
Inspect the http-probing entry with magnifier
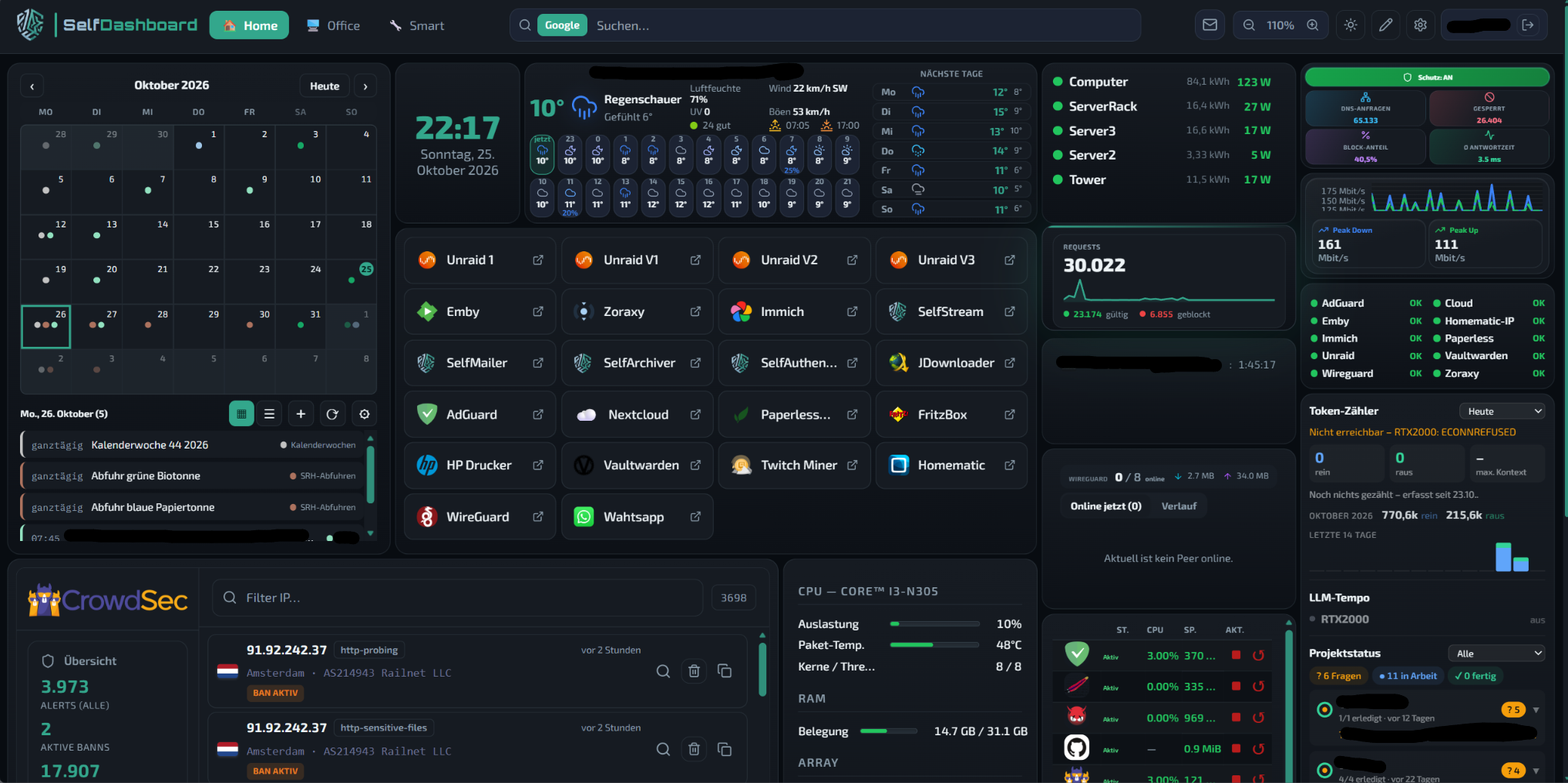[663, 671]
